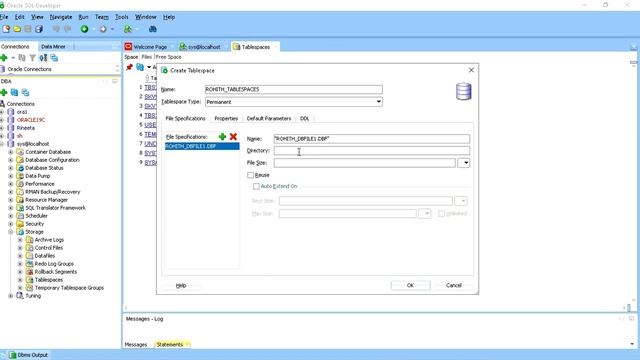Click the Save All toolbar icon

point(39,29)
